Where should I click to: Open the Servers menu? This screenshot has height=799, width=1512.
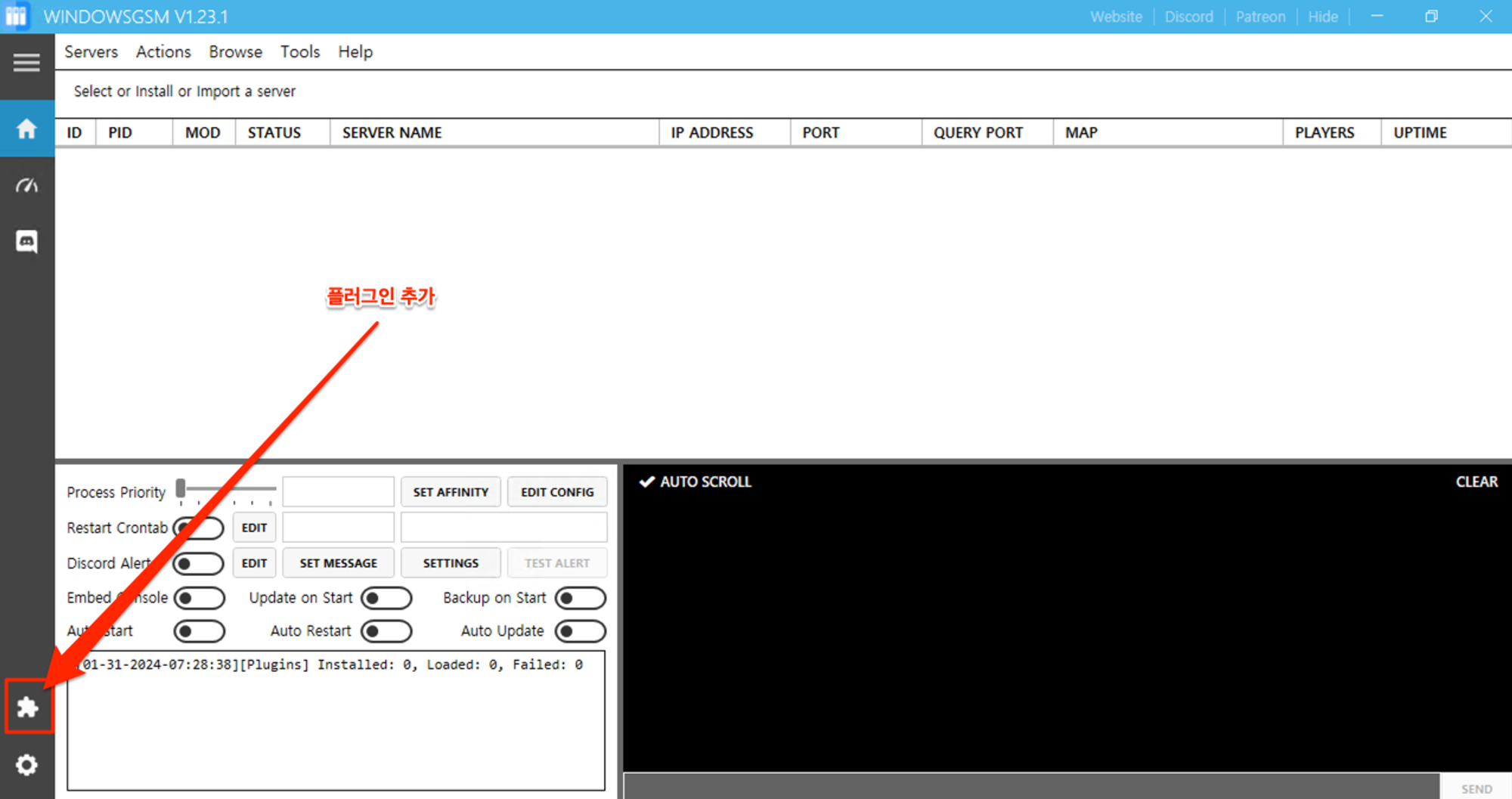point(91,52)
